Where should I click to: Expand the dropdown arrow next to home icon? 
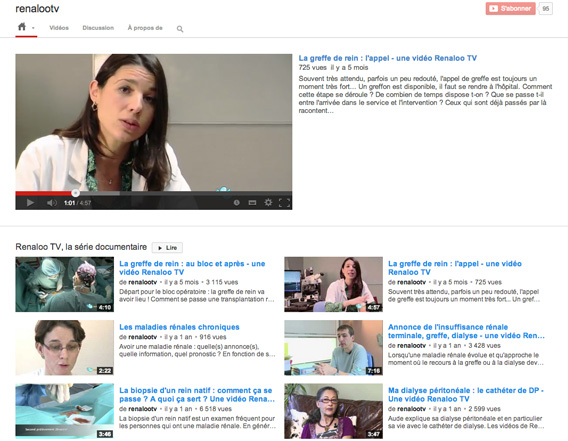point(33,28)
